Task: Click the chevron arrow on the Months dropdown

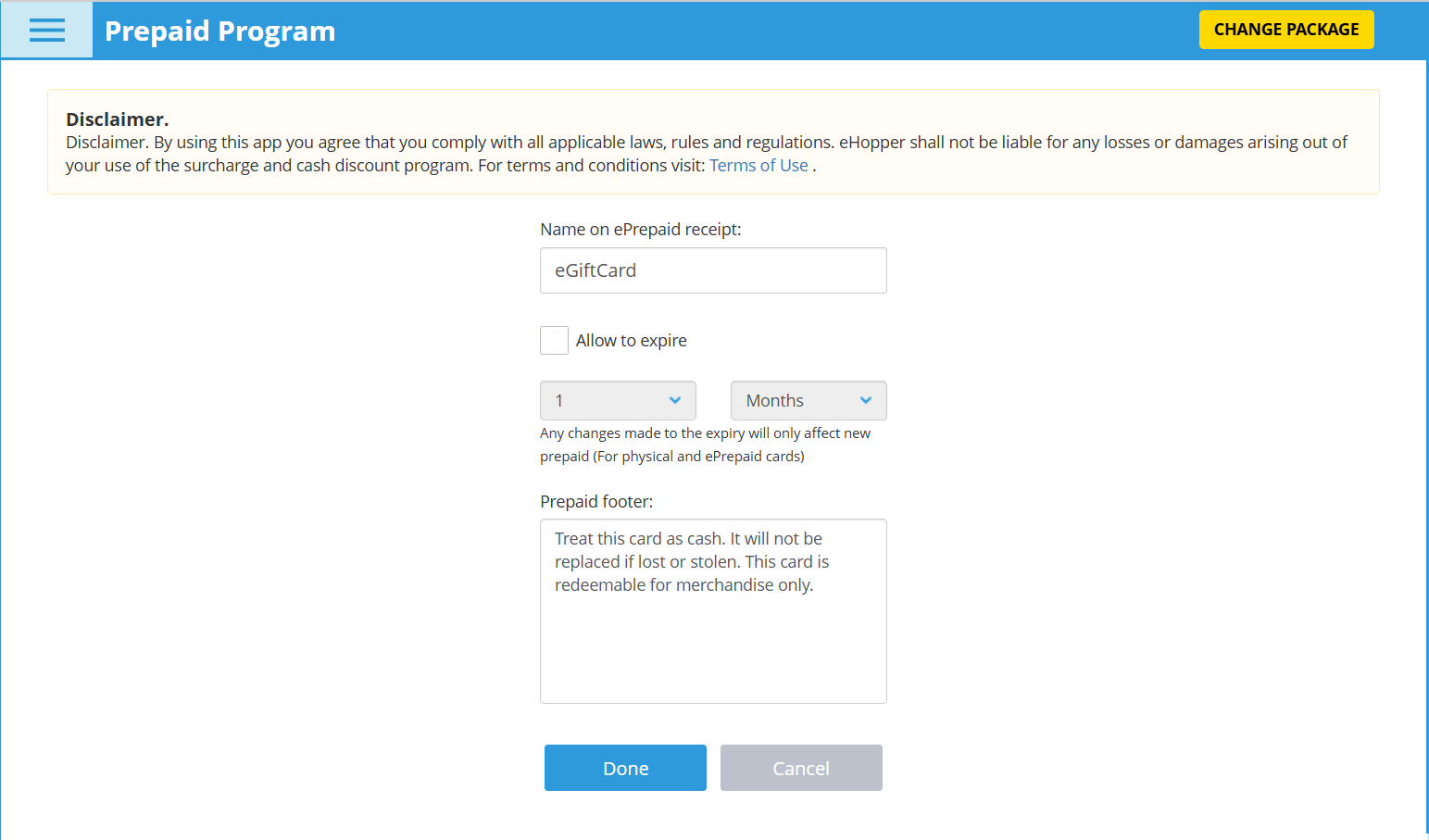Action: click(866, 401)
